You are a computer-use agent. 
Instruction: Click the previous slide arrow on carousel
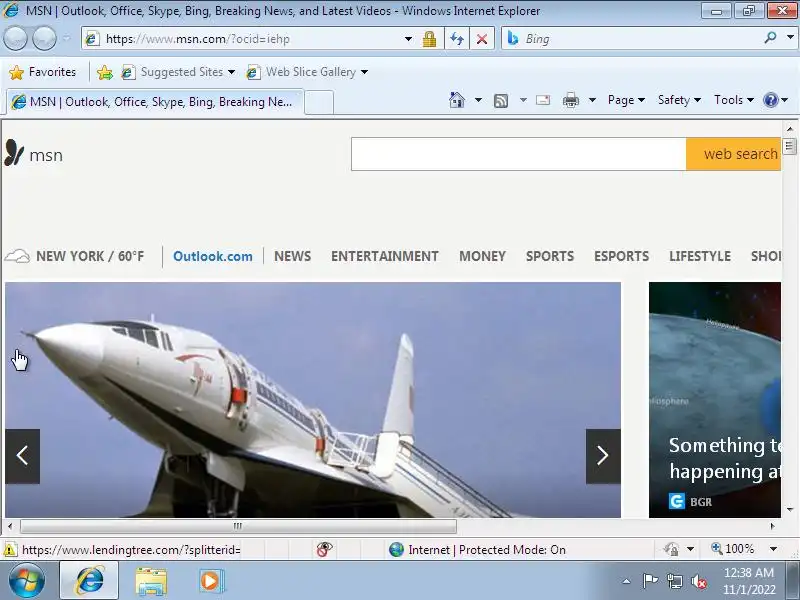pyautogui.click(x=22, y=456)
